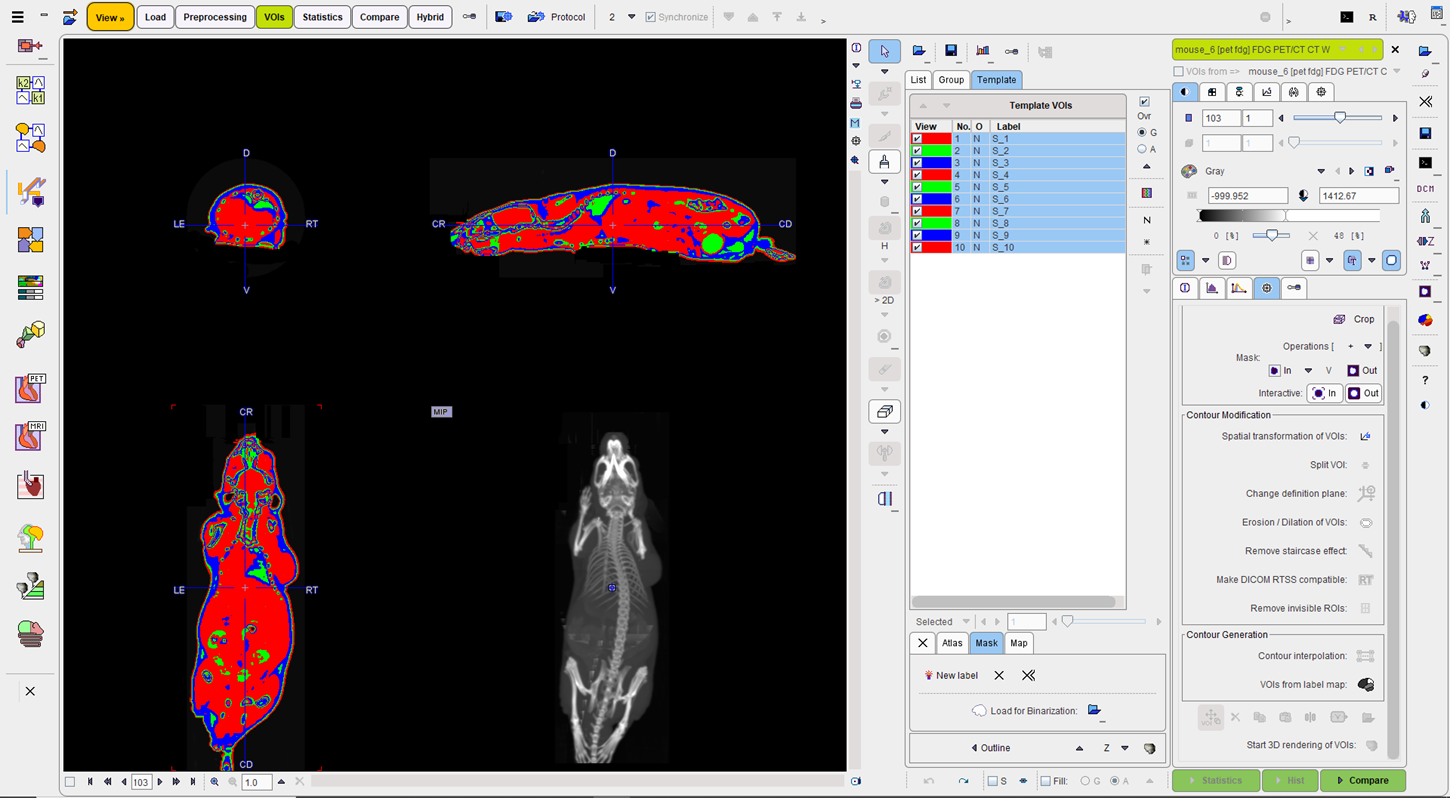1450x798 pixels.
Task: Generate VOIs from label map icon
Action: pyautogui.click(x=1365, y=685)
